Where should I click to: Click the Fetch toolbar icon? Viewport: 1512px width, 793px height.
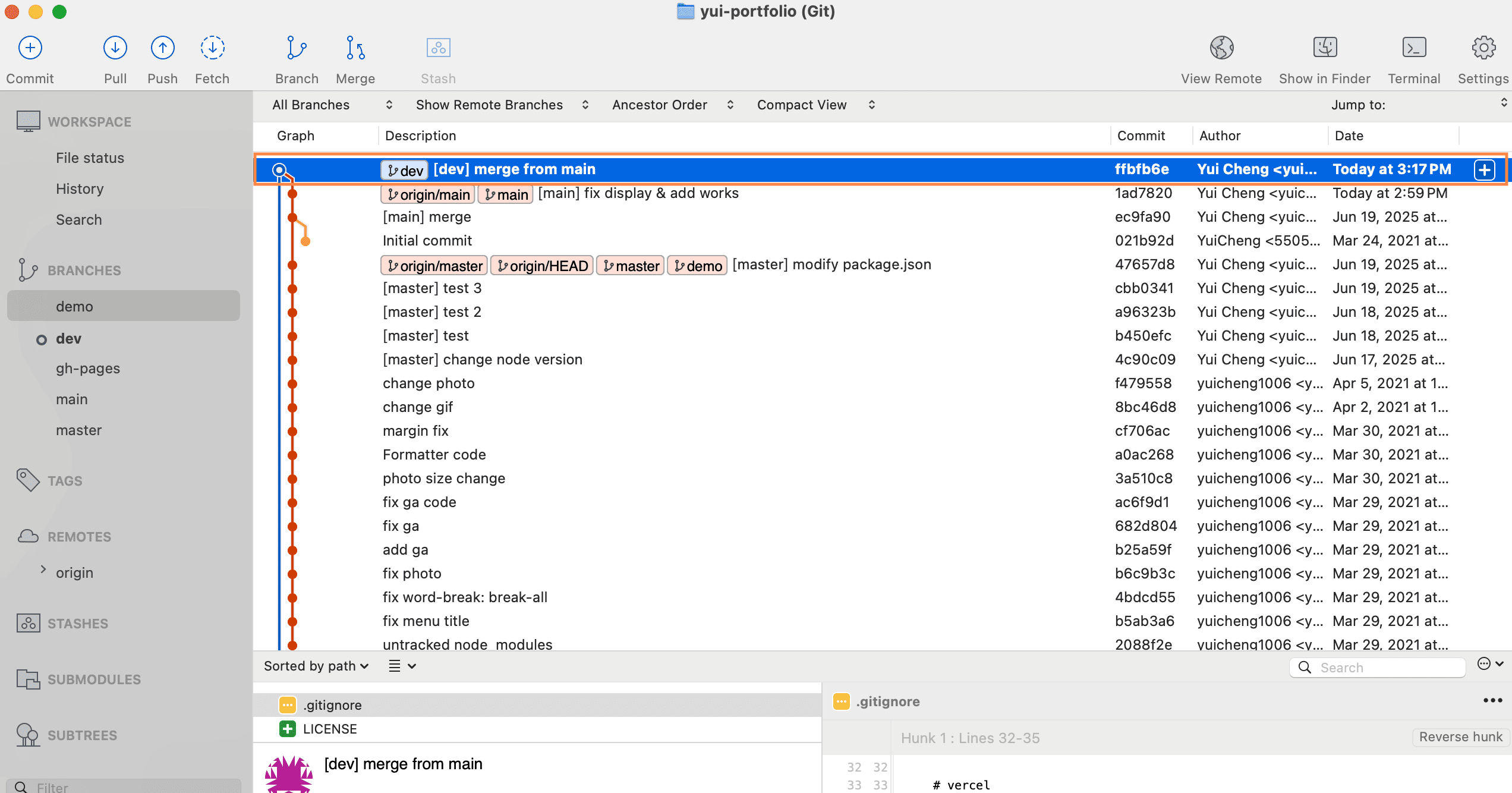(x=212, y=48)
